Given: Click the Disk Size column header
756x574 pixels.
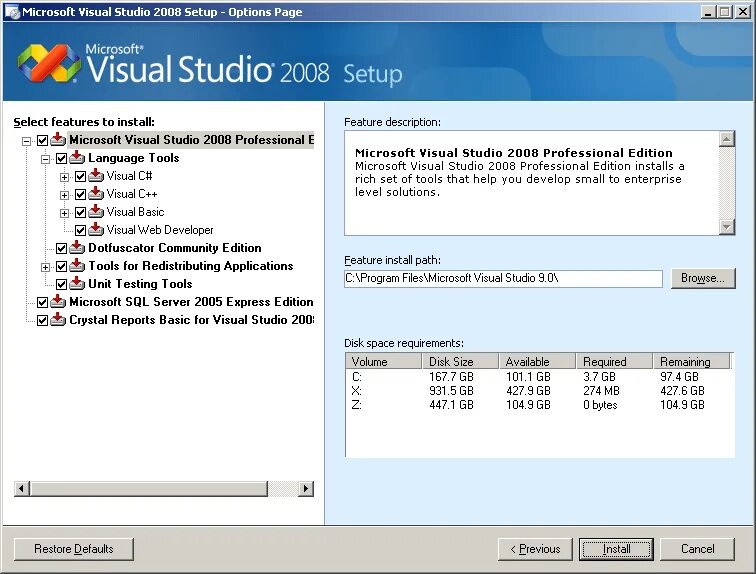Looking at the screenshot, I should point(460,361).
